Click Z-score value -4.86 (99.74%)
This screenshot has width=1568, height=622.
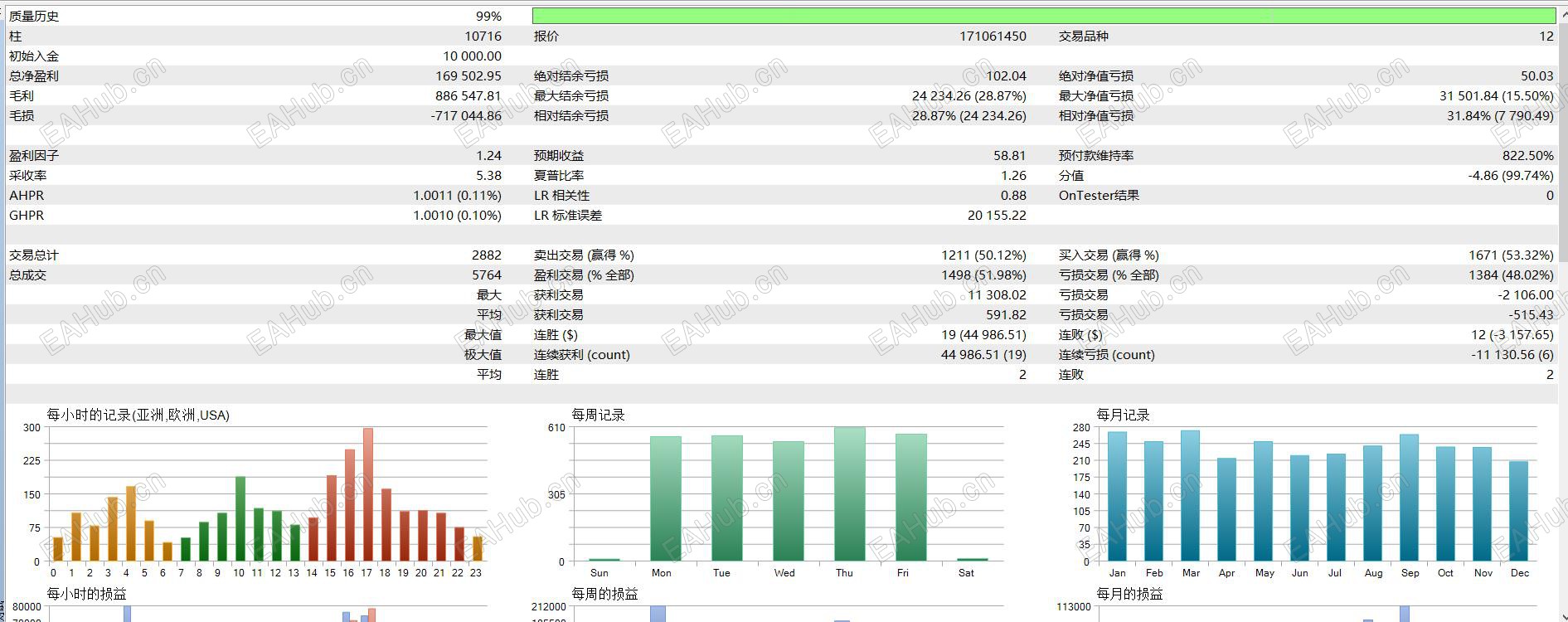click(1511, 176)
